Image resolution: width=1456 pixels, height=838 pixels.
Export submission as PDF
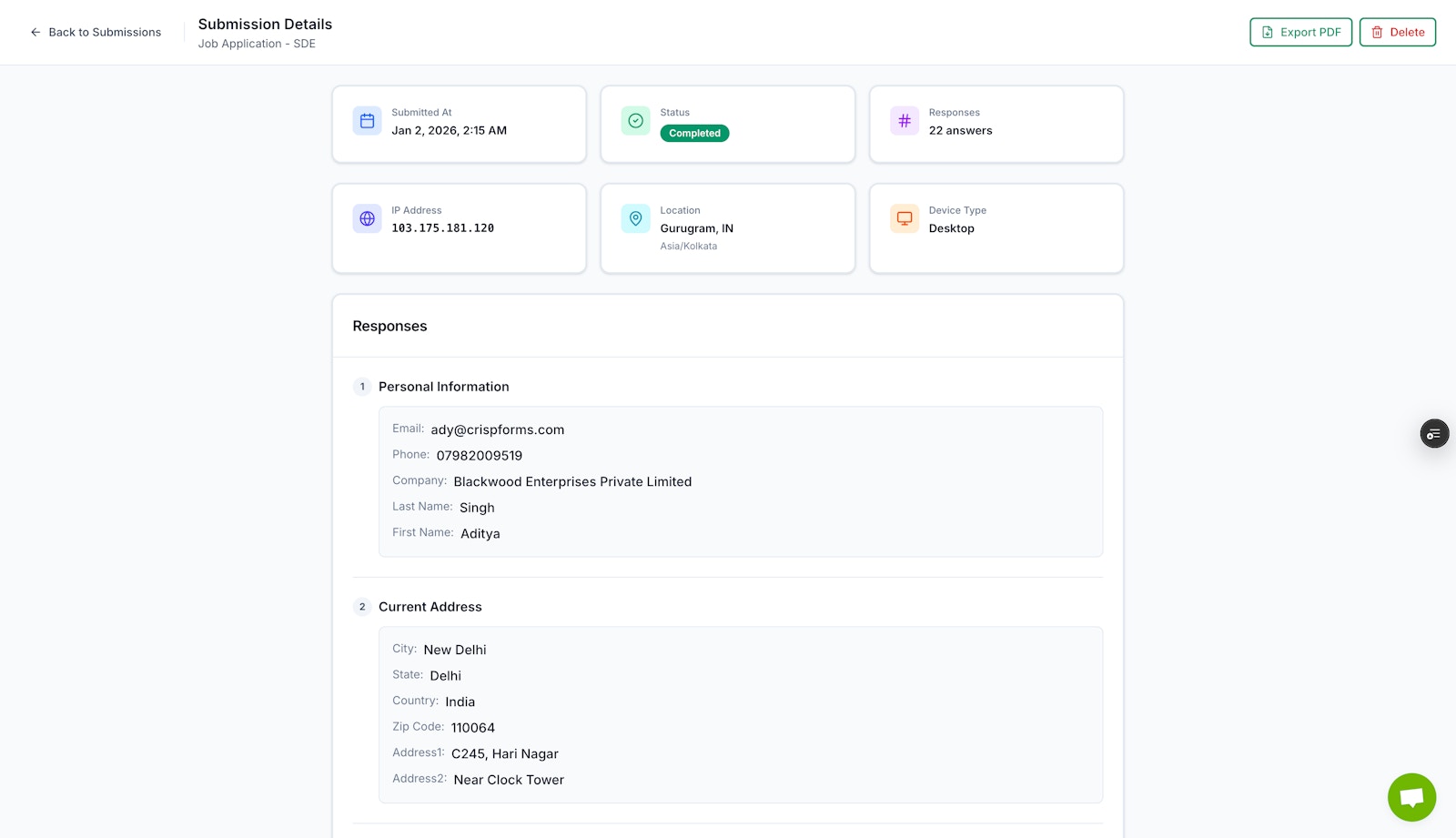coord(1300,32)
